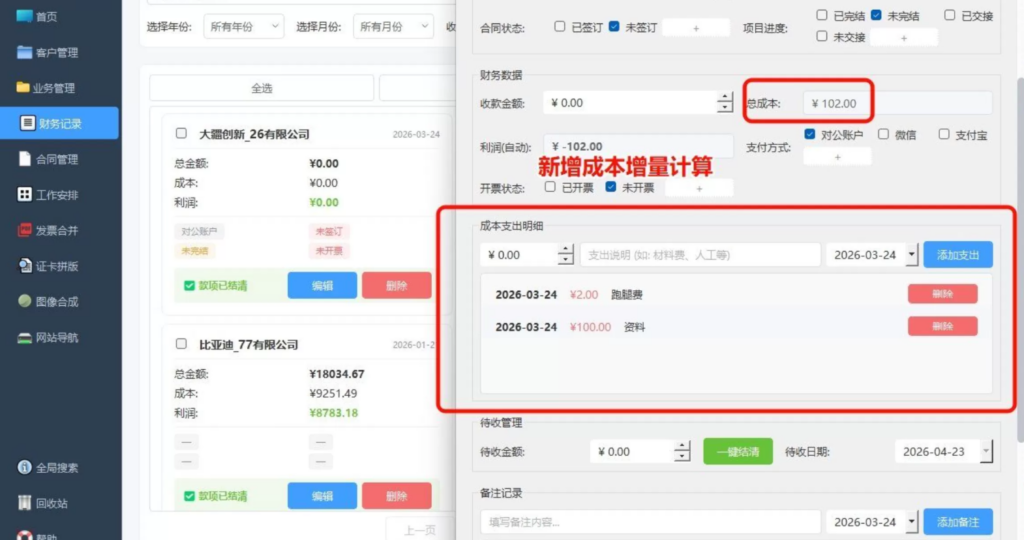
Task: Click the 网站导航 icon in sidebar
Action: pos(24,338)
